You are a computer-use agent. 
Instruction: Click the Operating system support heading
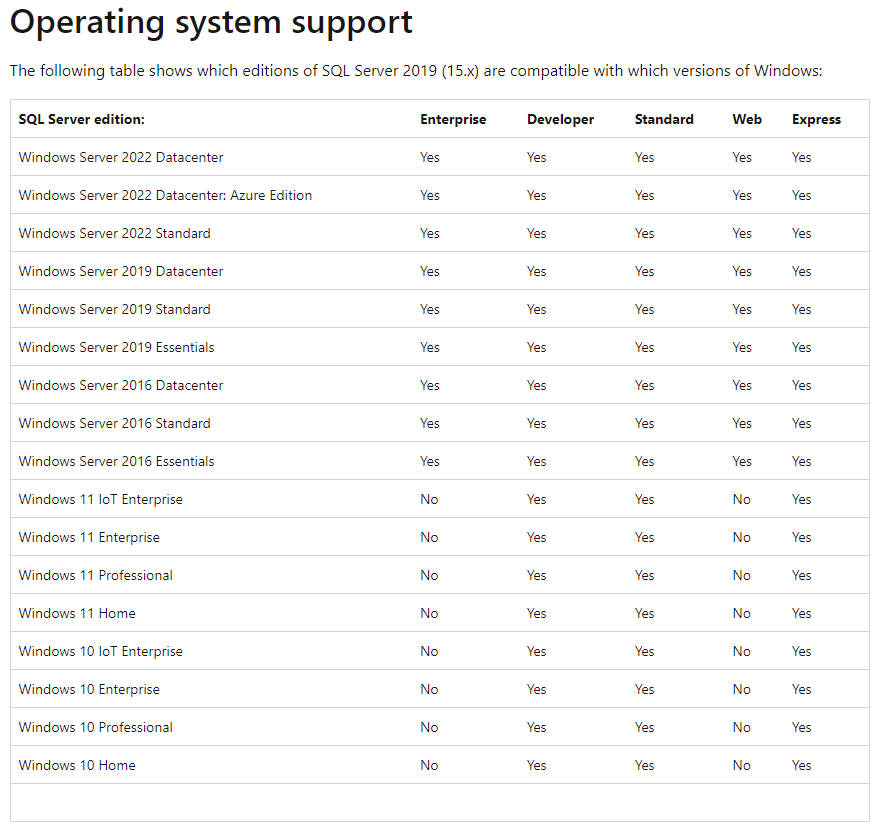[210, 22]
